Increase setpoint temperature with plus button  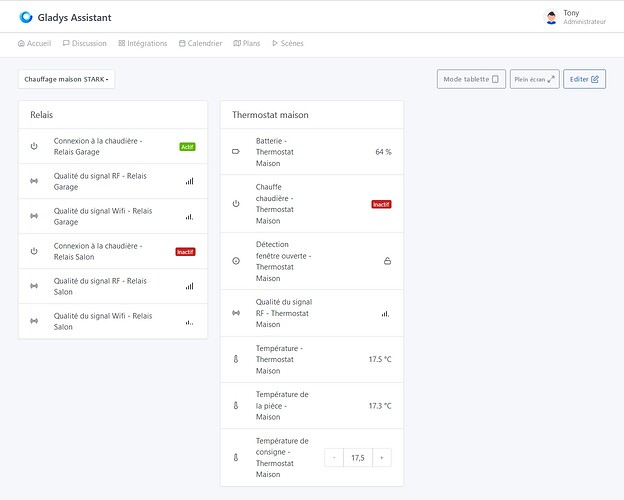point(382,458)
